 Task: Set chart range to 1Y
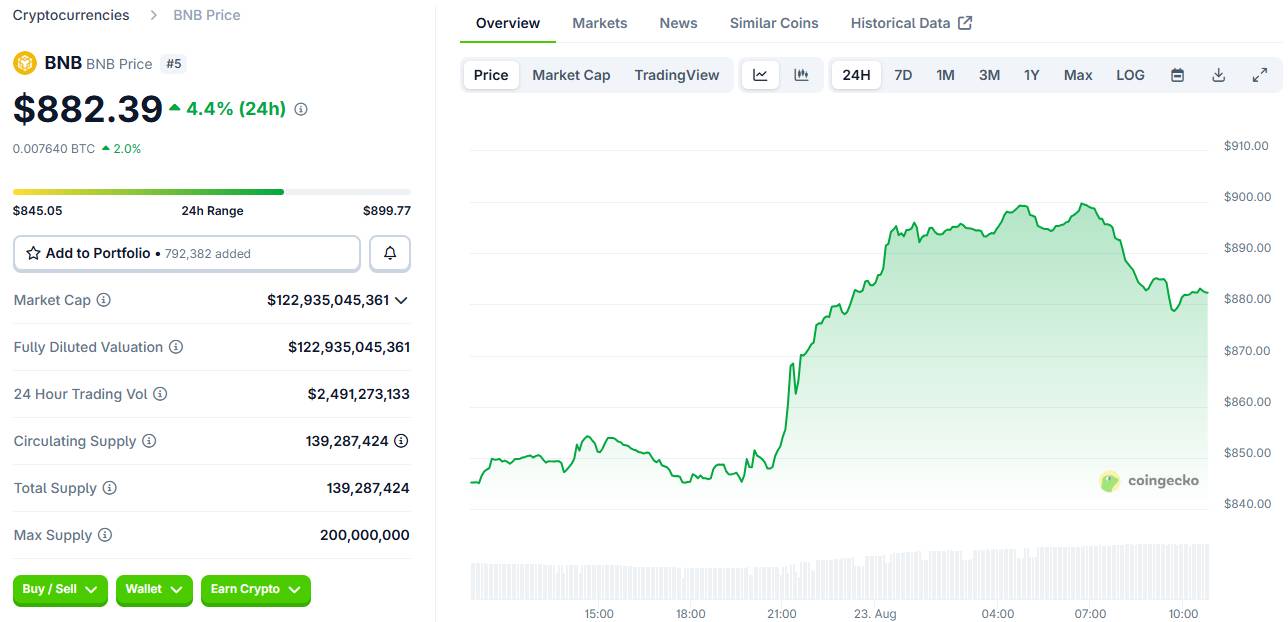pos(1032,75)
